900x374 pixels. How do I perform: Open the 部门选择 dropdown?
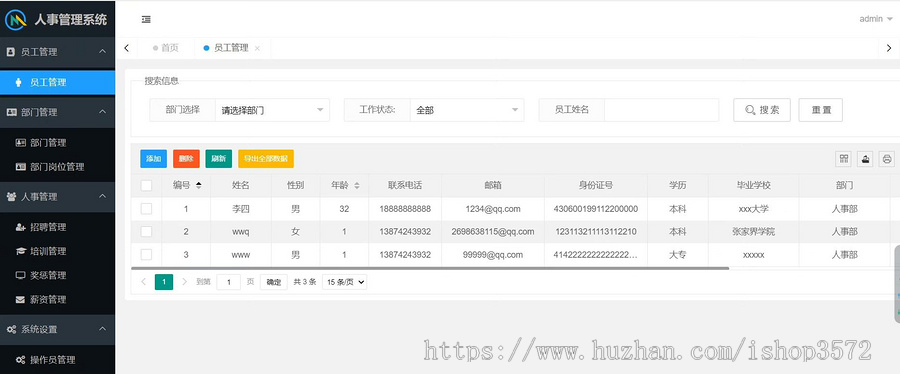coord(272,110)
